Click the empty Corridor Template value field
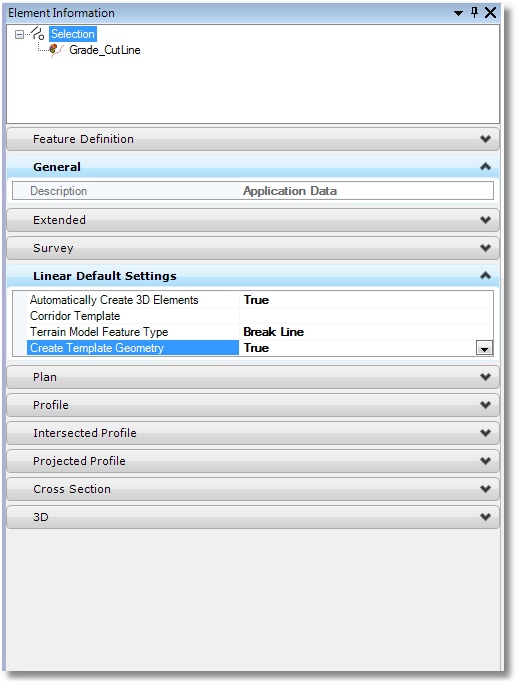 (x=366, y=316)
